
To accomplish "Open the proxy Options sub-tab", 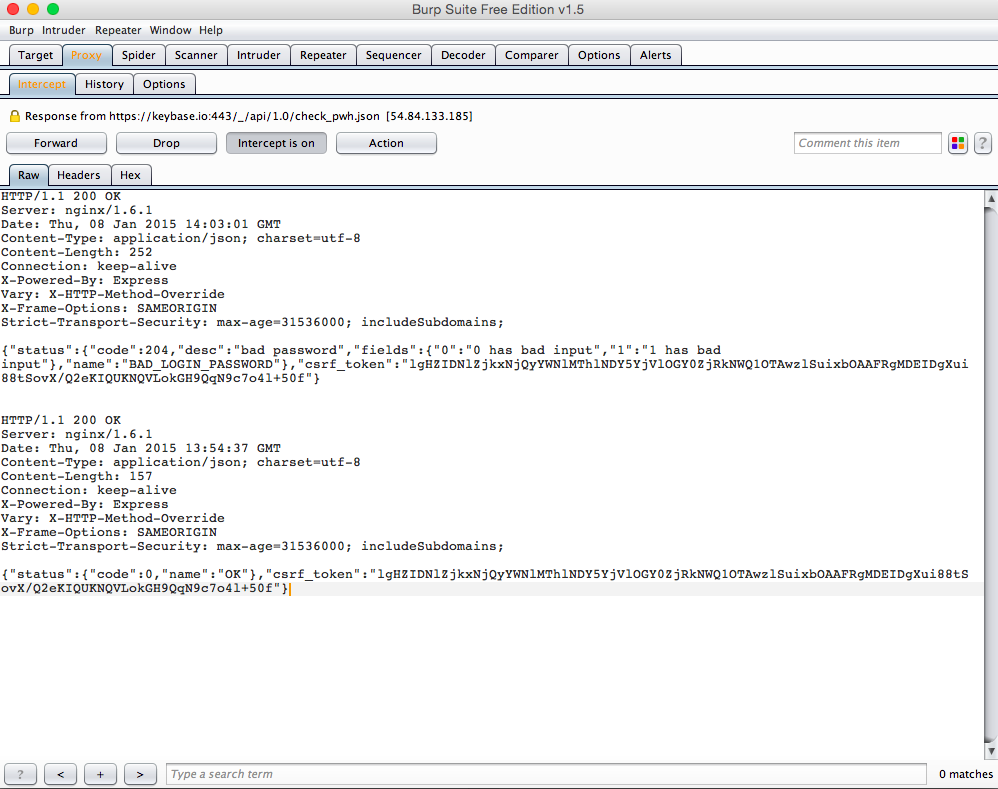I will 164,84.
